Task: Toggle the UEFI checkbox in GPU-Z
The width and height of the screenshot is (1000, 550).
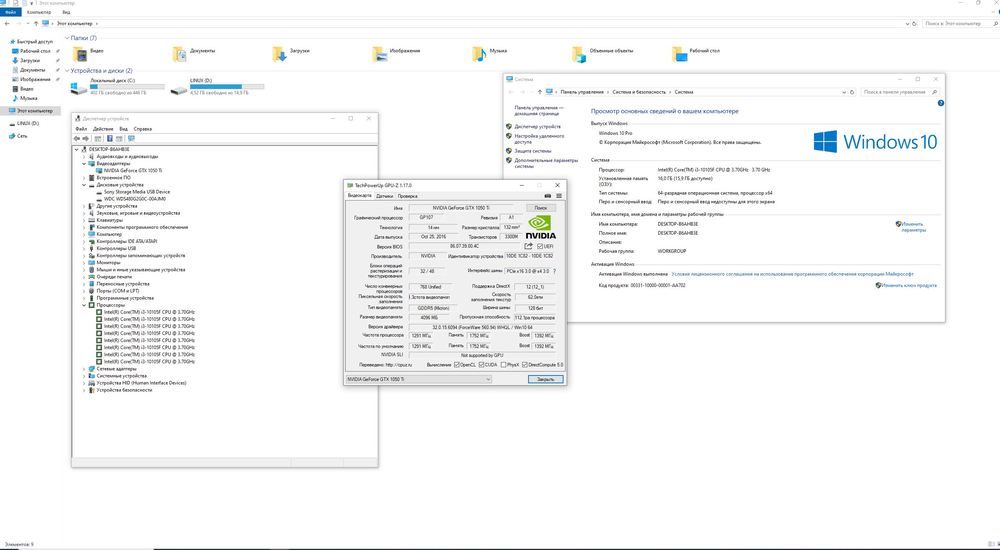Action: (x=540, y=246)
